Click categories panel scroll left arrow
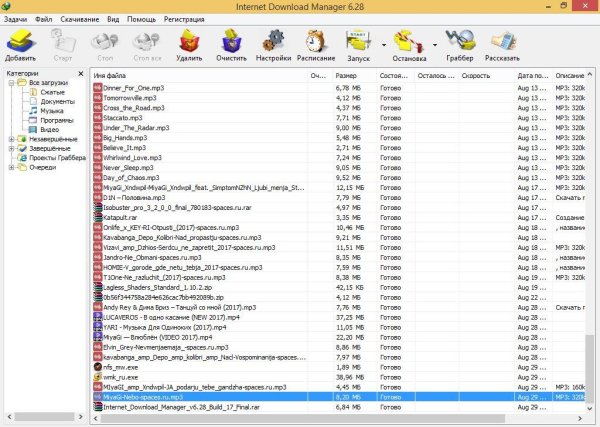This screenshot has height=427, width=600. (x=10, y=417)
